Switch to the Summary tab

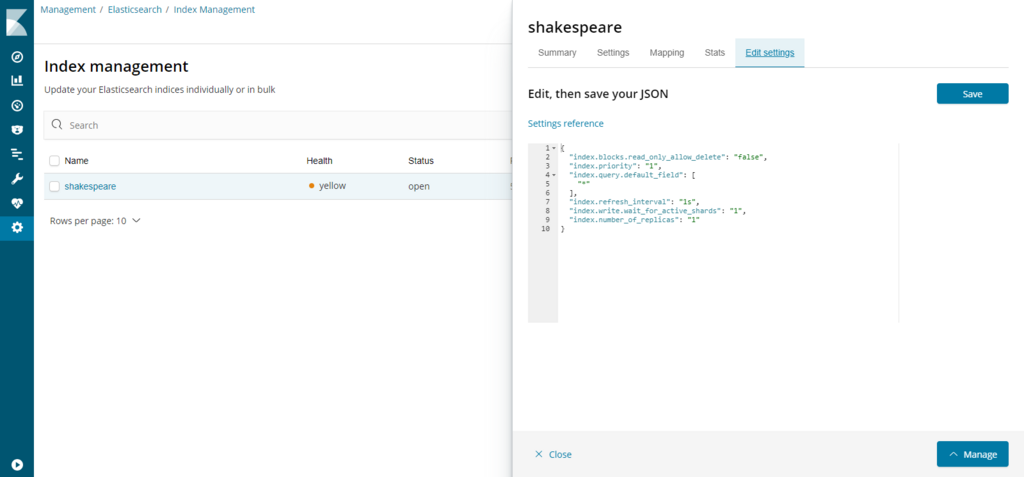click(557, 53)
